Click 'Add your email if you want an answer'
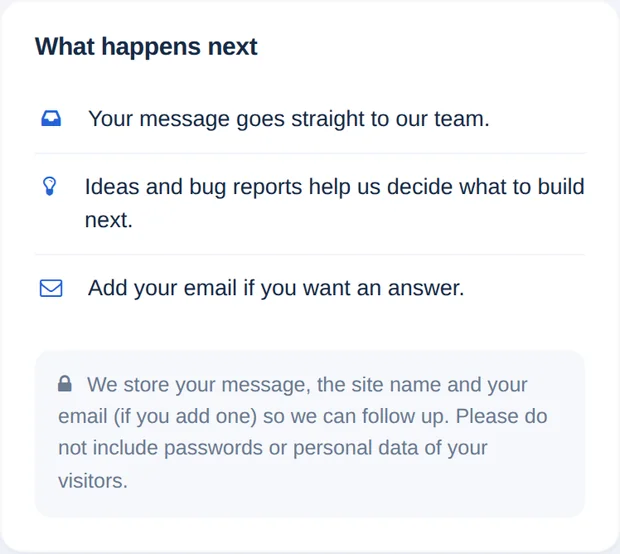 pos(276,288)
